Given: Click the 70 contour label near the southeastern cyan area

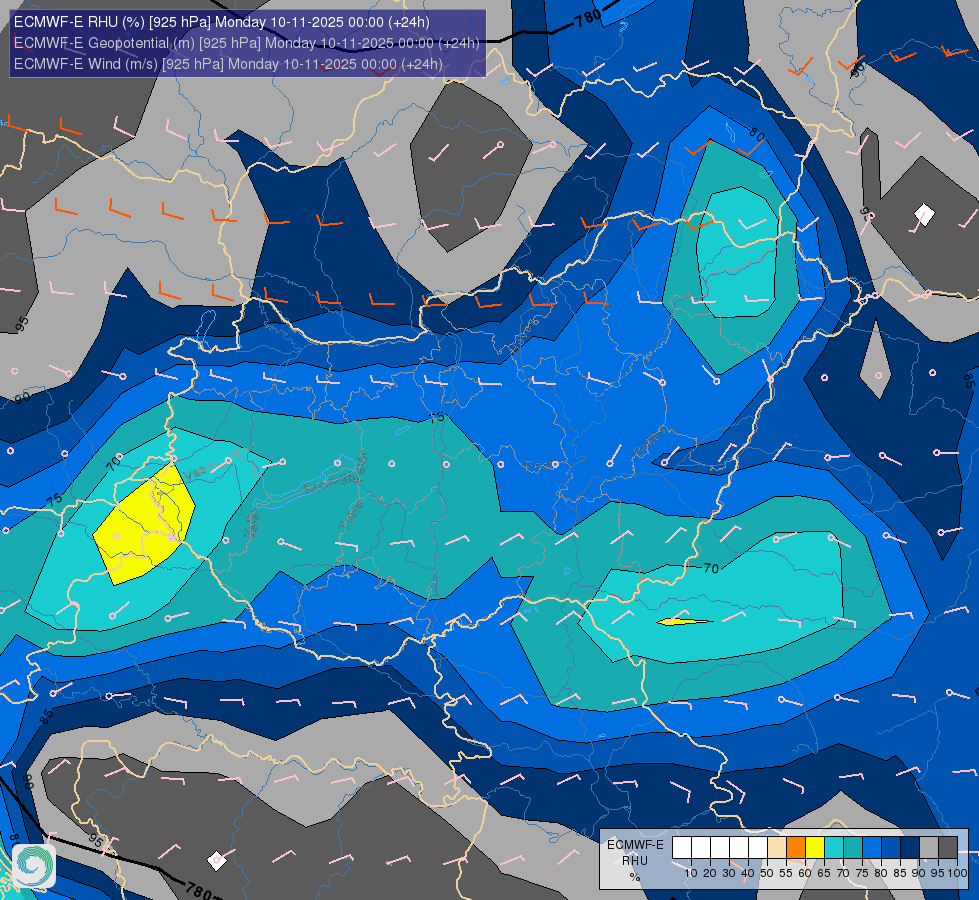Looking at the screenshot, I should point(711,568).
